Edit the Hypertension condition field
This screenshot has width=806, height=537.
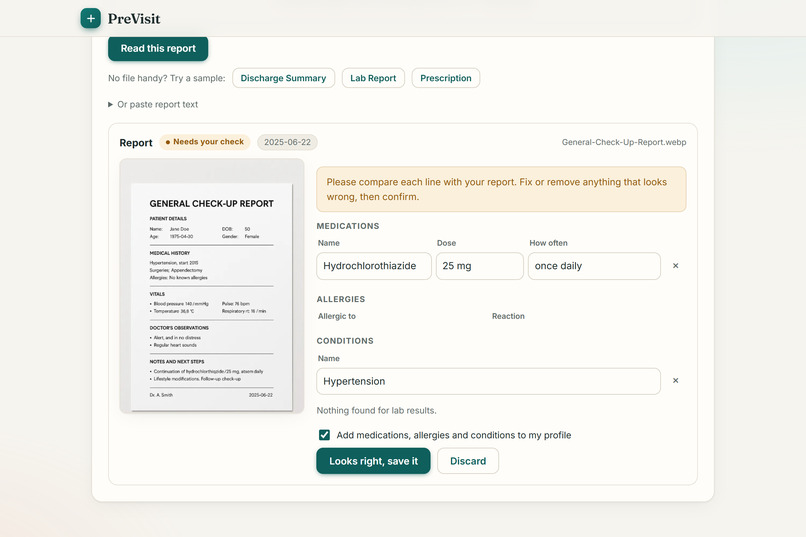(488, 381)
